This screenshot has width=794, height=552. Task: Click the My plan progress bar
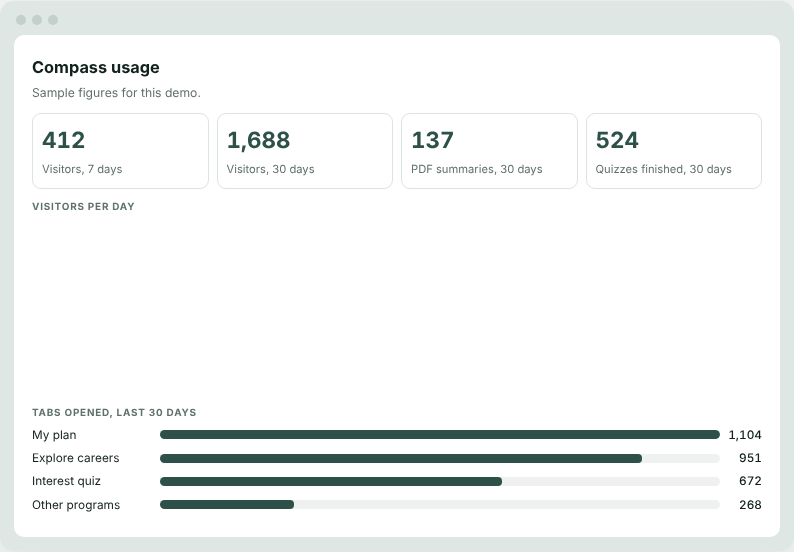point(440,435)
